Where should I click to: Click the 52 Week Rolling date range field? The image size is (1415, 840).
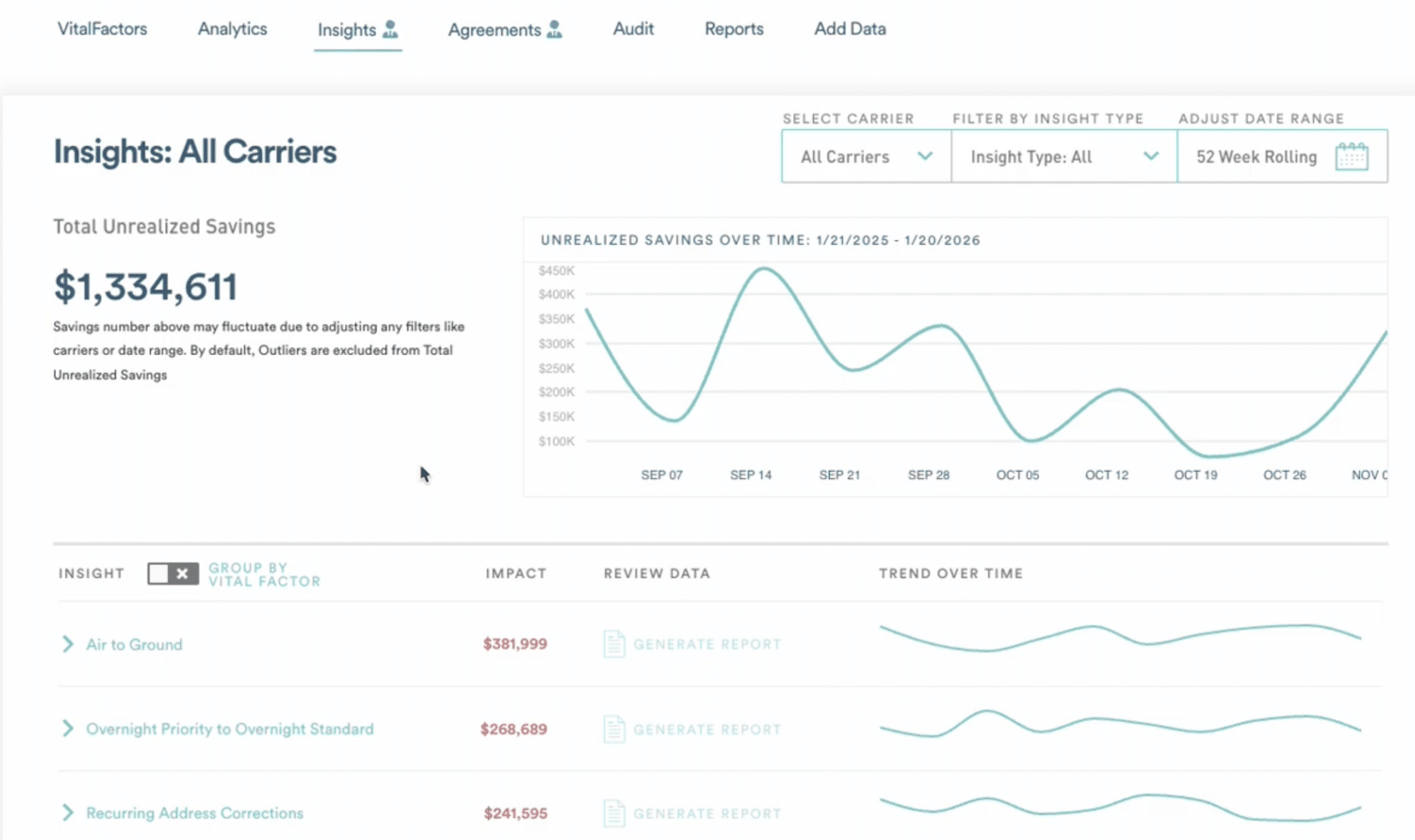click(1256, 157)
